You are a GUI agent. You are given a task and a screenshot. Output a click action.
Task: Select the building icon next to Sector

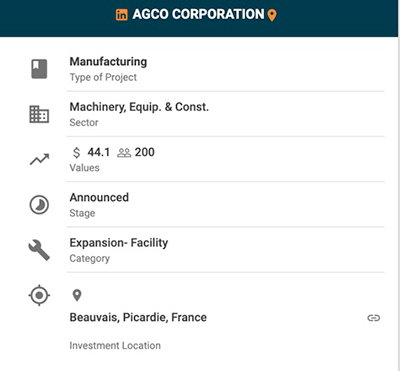[x=39, y=114]
